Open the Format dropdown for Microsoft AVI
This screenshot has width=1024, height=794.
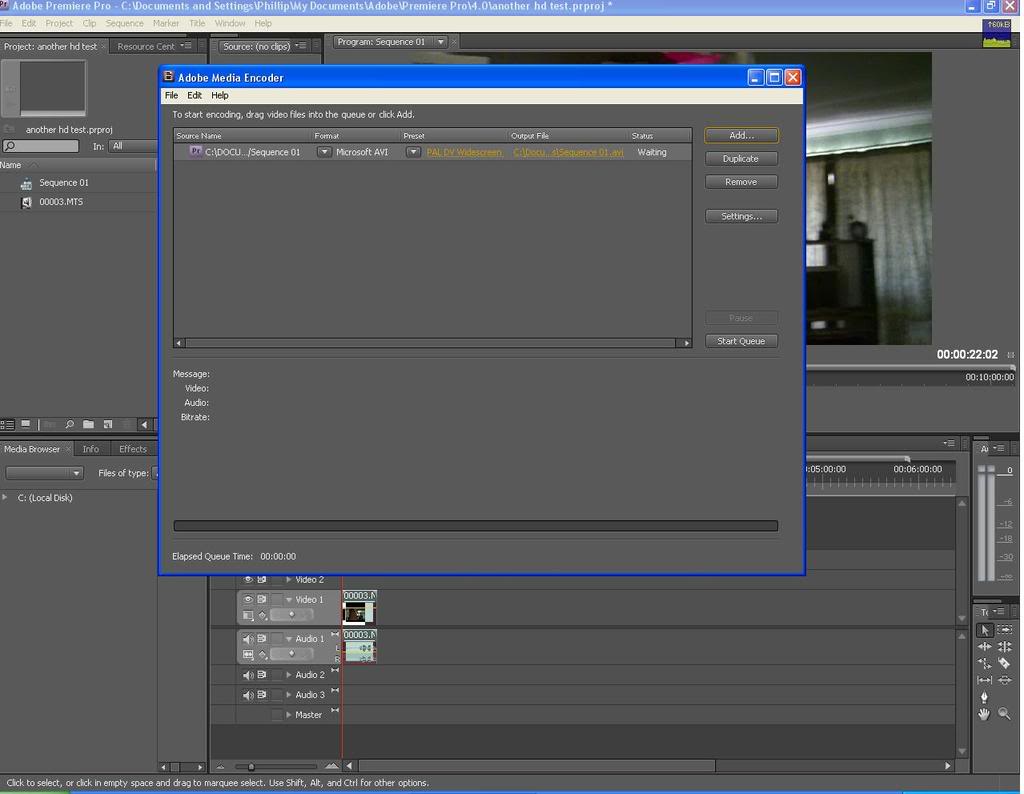(324, 152)
